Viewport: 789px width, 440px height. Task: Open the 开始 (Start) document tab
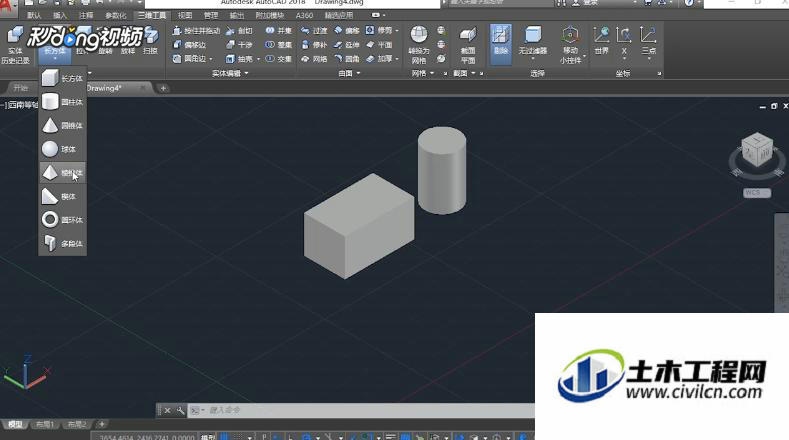[x=21, y=88]
